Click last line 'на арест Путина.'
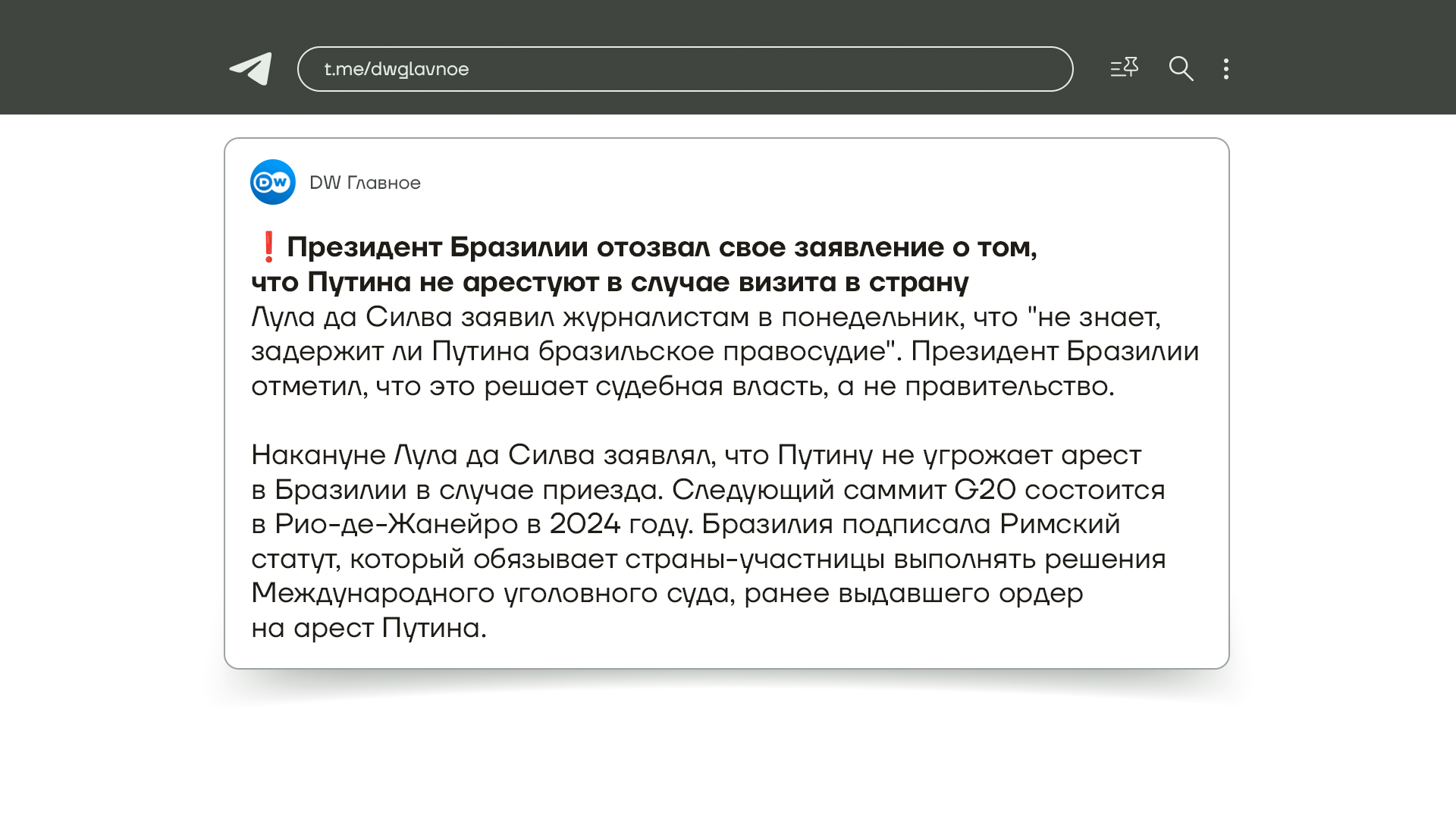 369,628
